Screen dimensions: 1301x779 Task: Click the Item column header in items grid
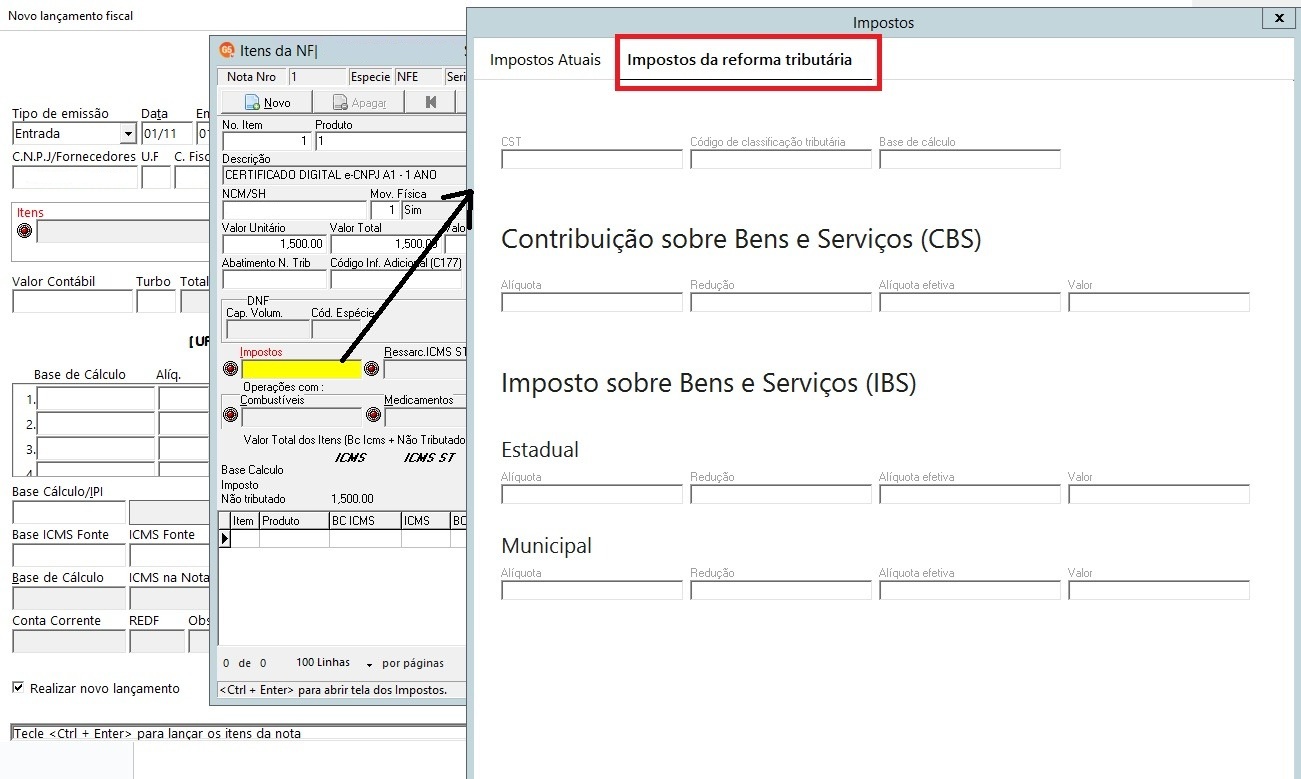245,521
